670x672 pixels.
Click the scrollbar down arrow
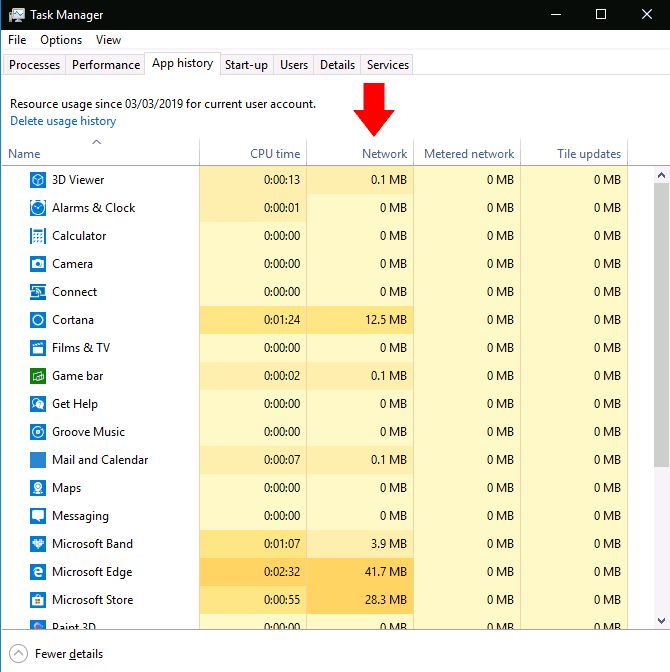[x=661, y=621]
